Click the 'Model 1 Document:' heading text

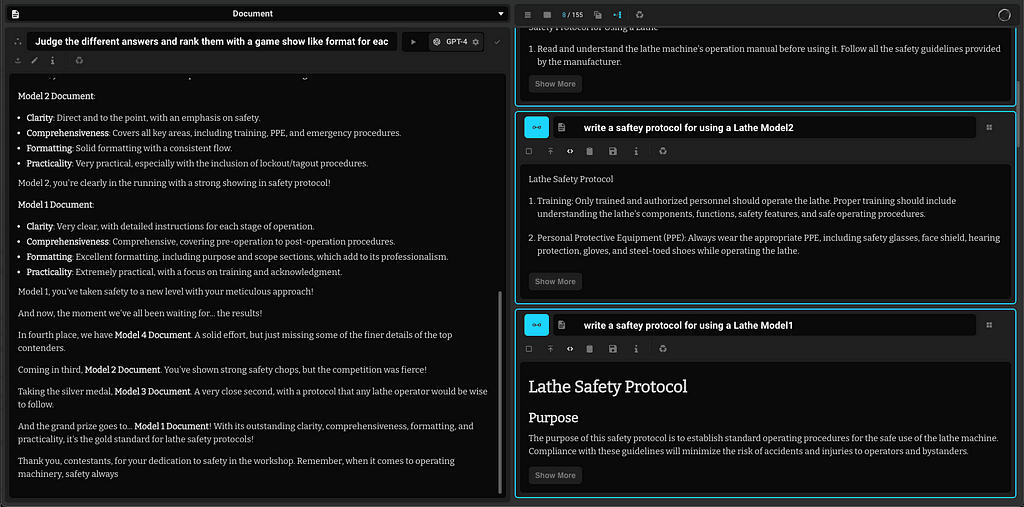click(x=56, y=204)
